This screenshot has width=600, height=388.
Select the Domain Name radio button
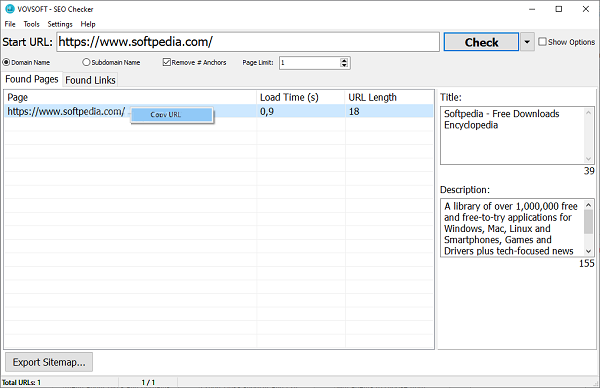click(x=7, y=62)
